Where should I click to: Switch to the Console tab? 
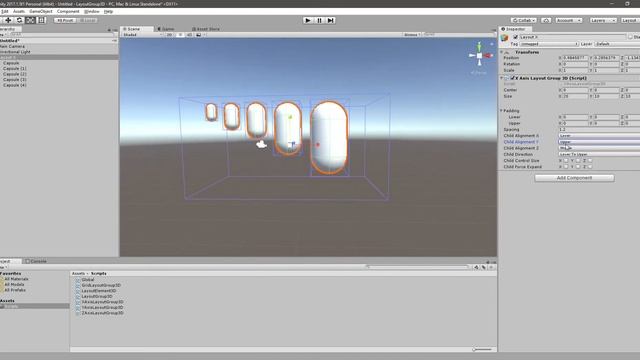tap(36, 261)
